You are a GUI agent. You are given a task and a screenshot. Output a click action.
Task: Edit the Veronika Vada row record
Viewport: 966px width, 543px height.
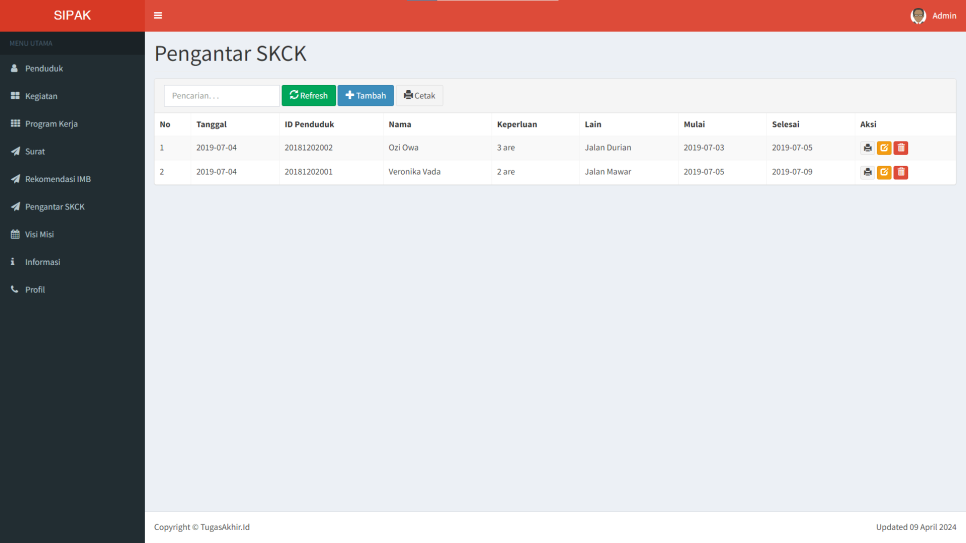point(884,172)
